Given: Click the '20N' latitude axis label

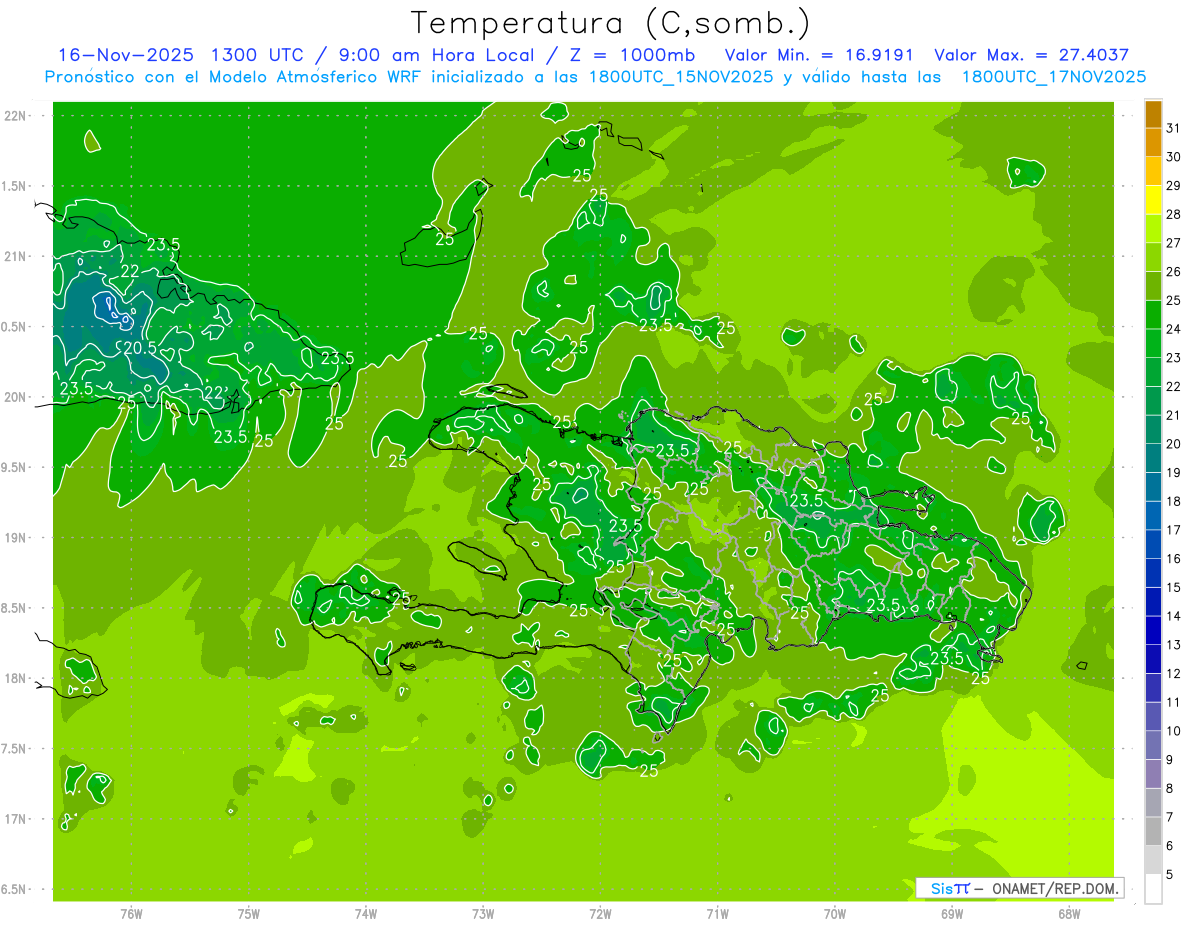Looking at the screenshot, I should click(16, 397).
